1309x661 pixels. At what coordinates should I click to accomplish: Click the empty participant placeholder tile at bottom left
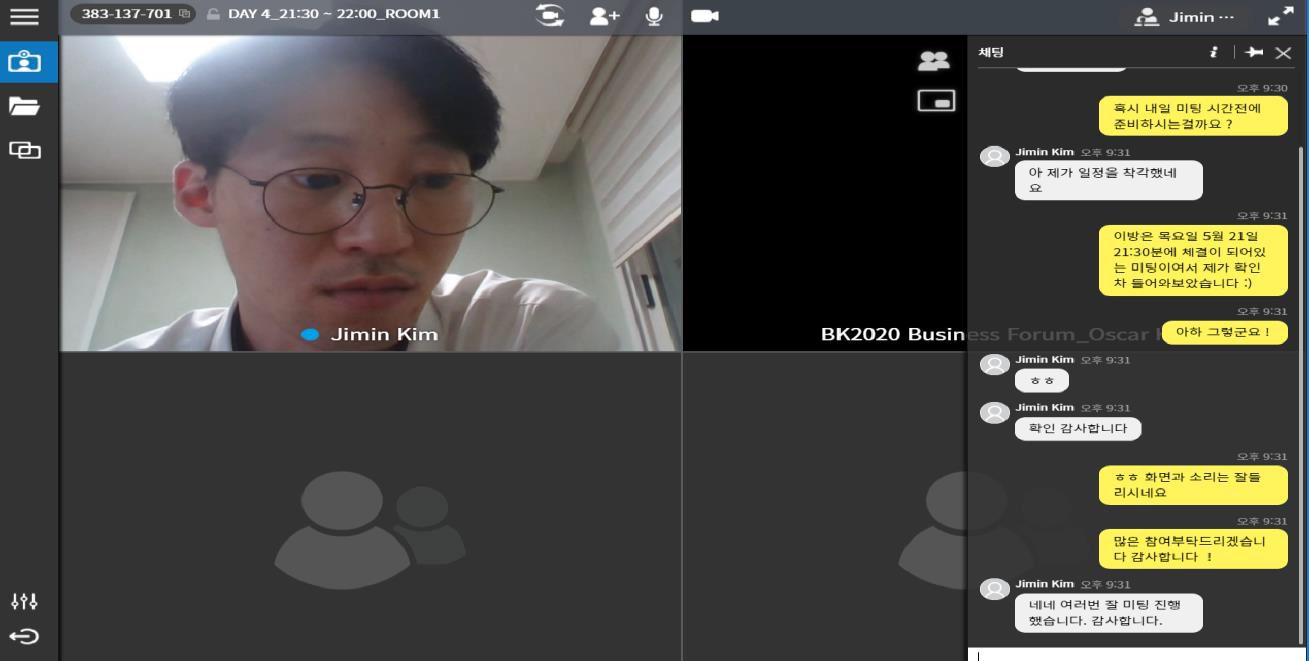click(x=371, y=506)
